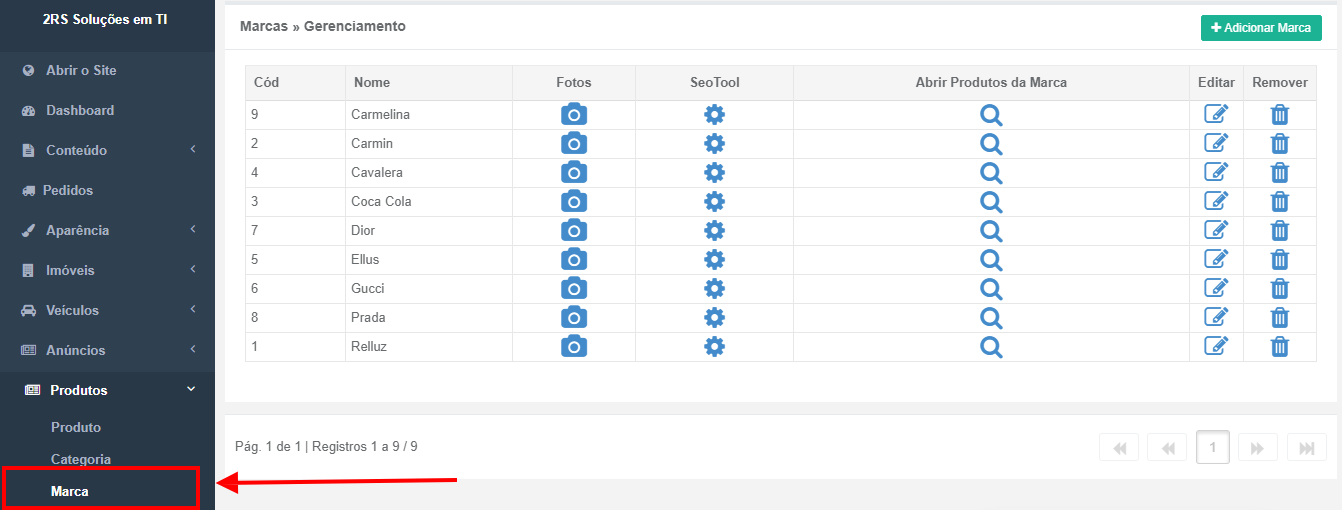Open SeoTool gear for Prada

[x=714, y=317]
